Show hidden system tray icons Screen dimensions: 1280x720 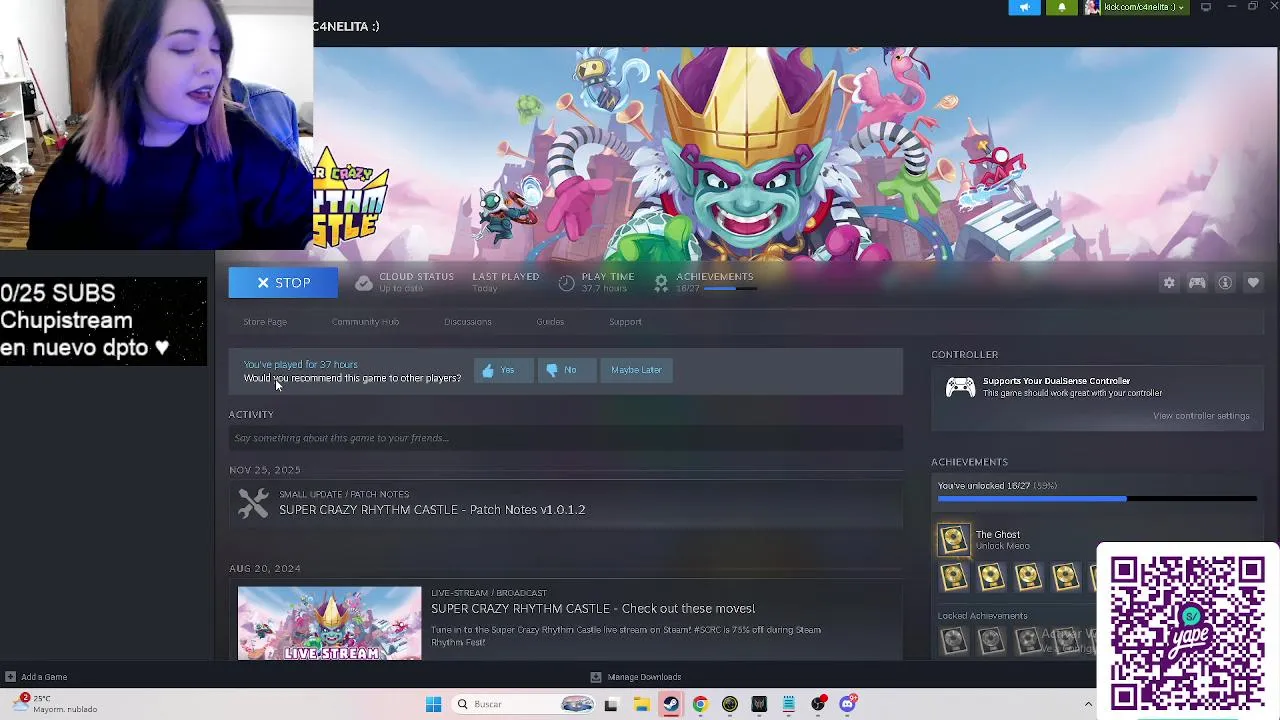click(1088, 704)
